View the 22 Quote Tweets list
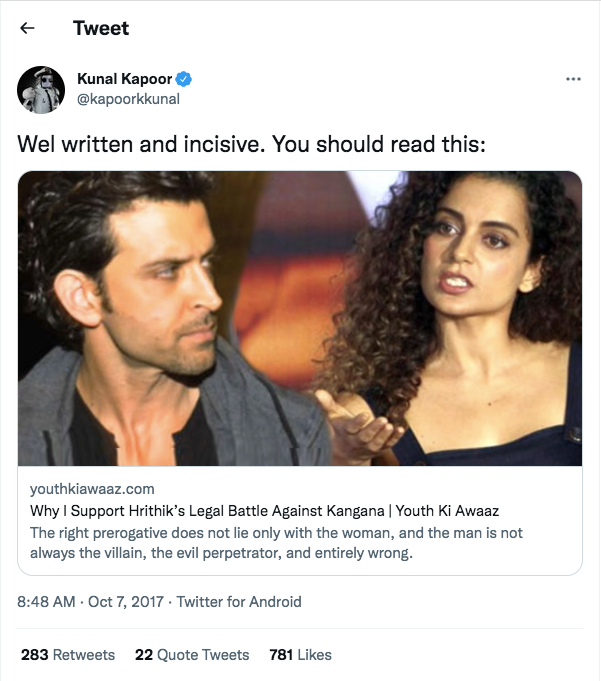Viewport: 601px width, 681px height. [192, 655]
